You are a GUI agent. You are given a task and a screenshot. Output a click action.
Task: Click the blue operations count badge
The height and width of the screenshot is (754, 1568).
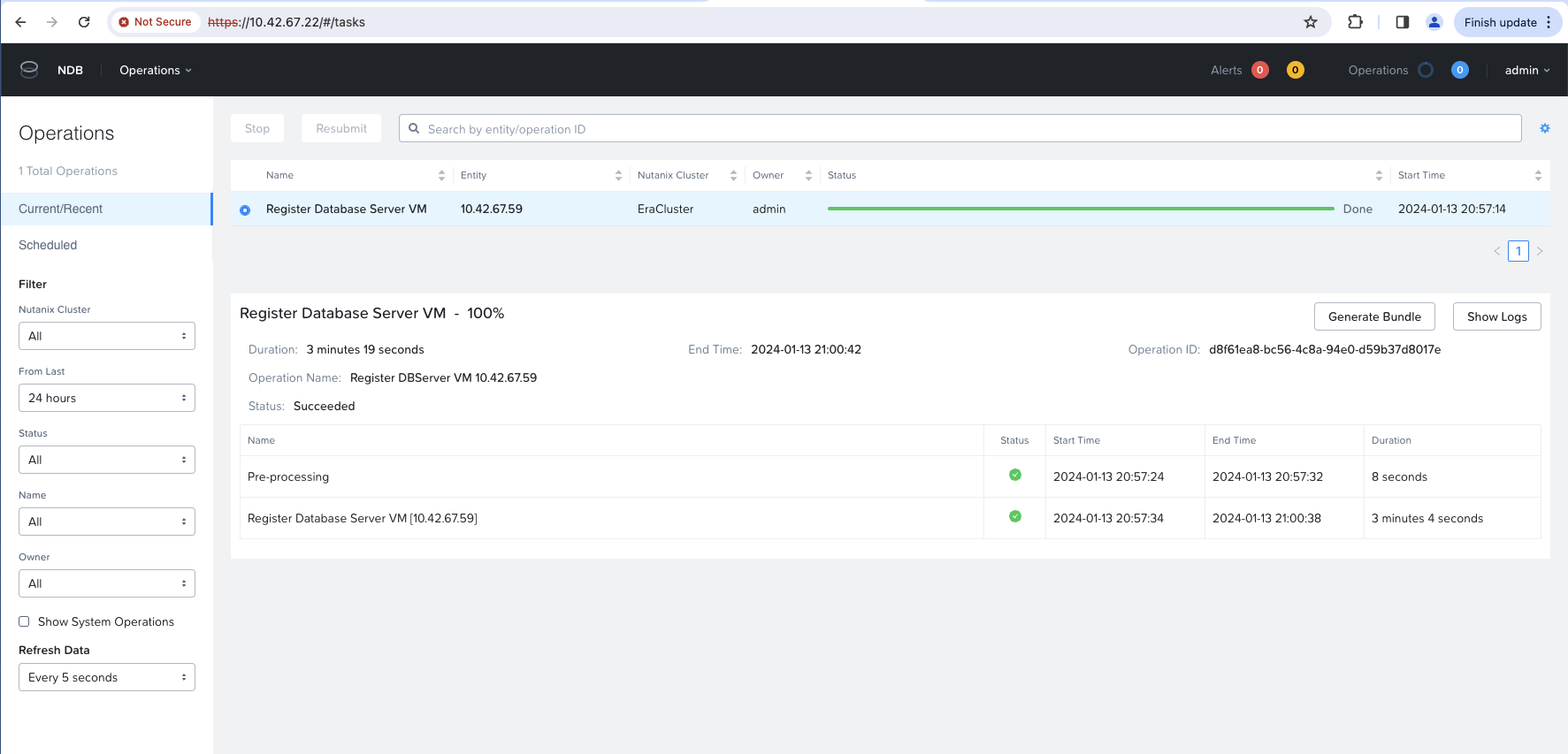(1459, 70)
